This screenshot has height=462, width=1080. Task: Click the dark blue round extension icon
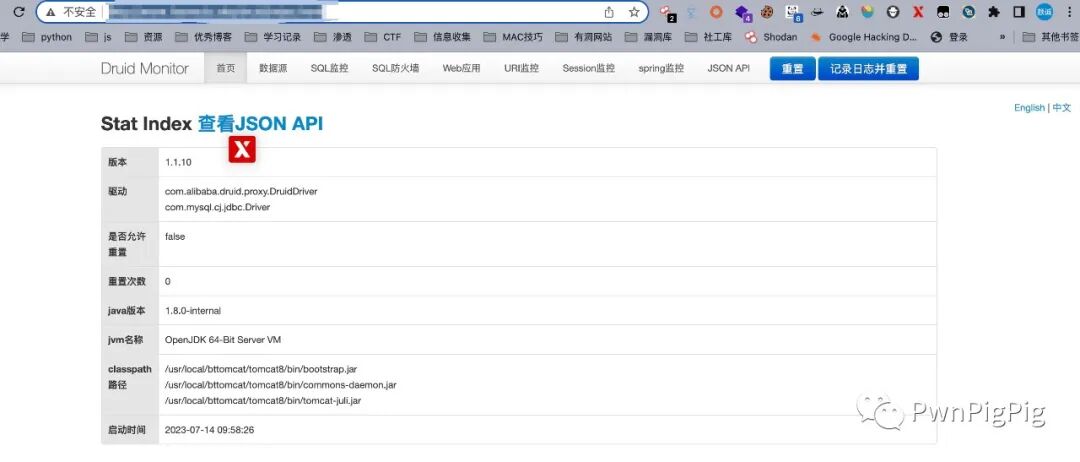point(968,12)
